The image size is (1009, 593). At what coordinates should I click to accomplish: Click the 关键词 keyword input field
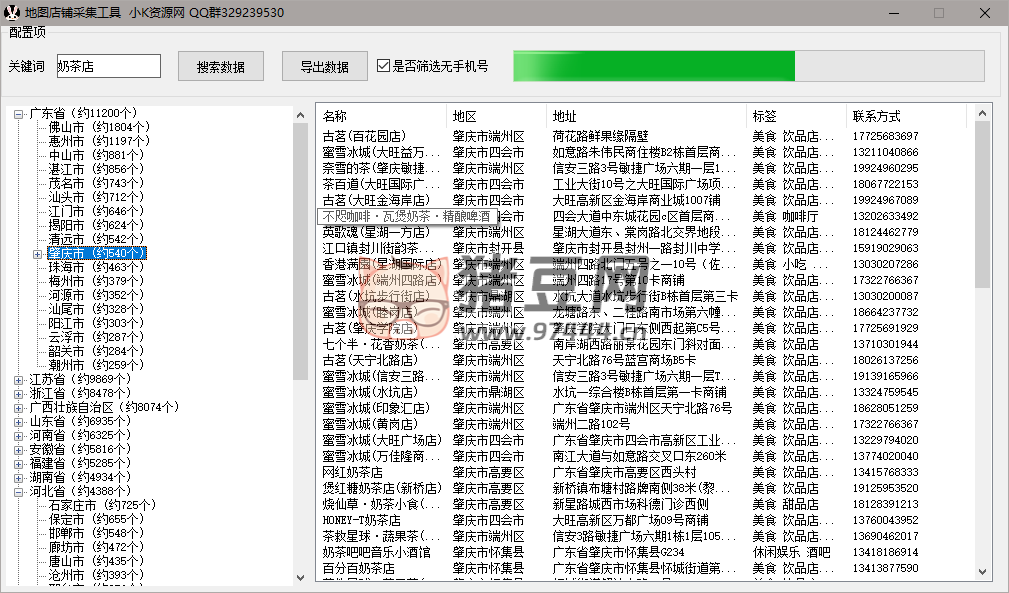[108, 66]
